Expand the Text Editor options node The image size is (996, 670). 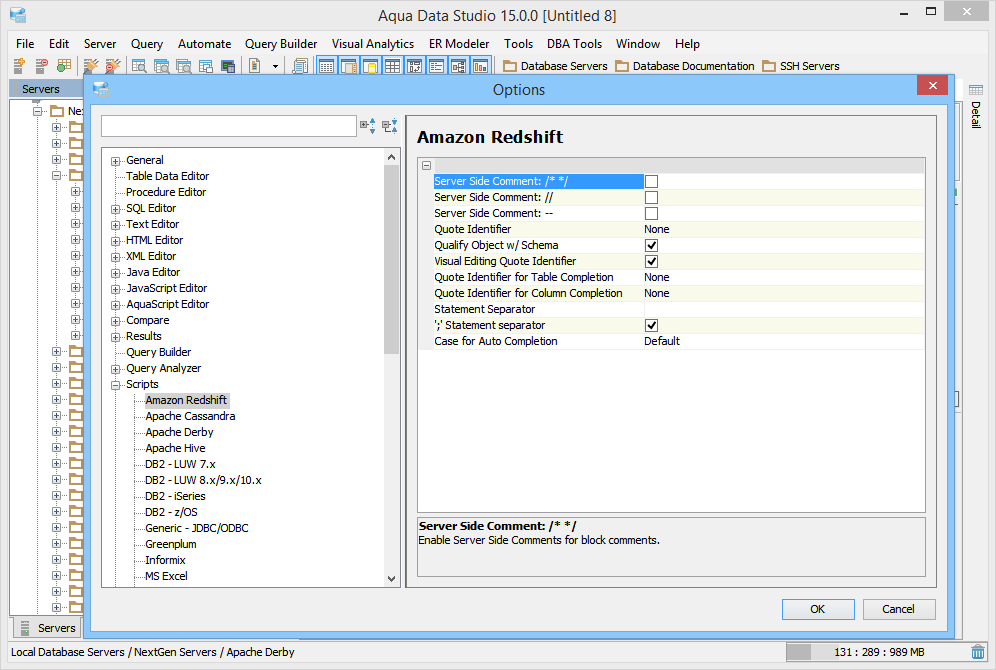click(116, 225)
